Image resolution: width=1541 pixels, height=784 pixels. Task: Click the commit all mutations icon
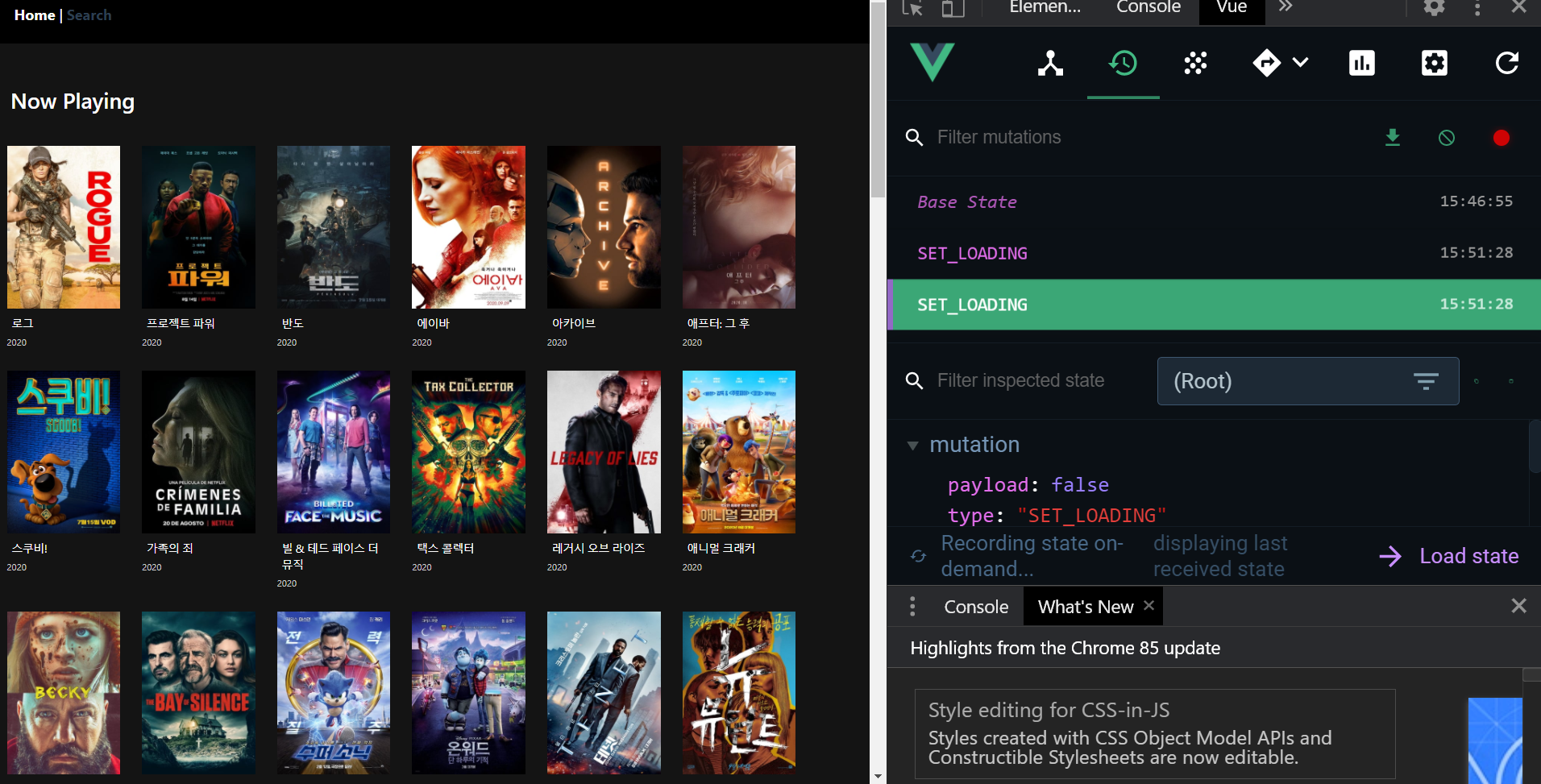pos(1393,138)
